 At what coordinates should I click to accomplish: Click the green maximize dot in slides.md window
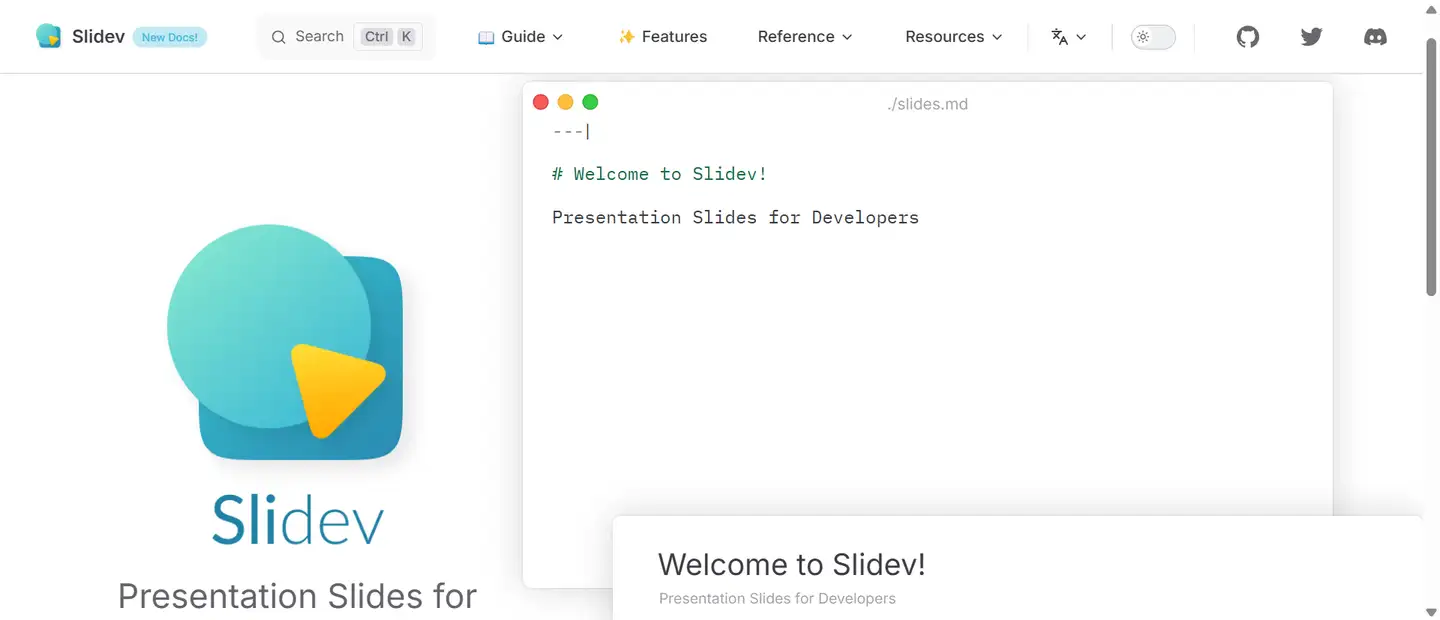590,102
